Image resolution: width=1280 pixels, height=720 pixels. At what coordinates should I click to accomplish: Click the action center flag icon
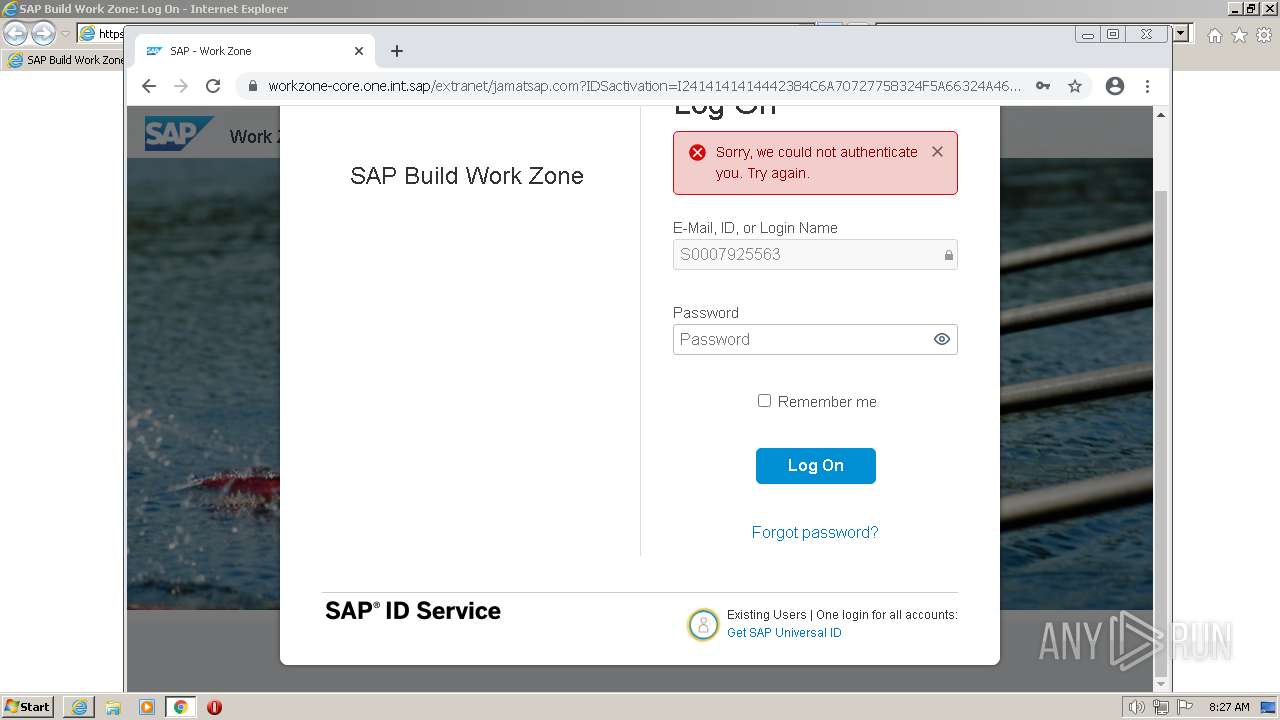pos(1184,707)
